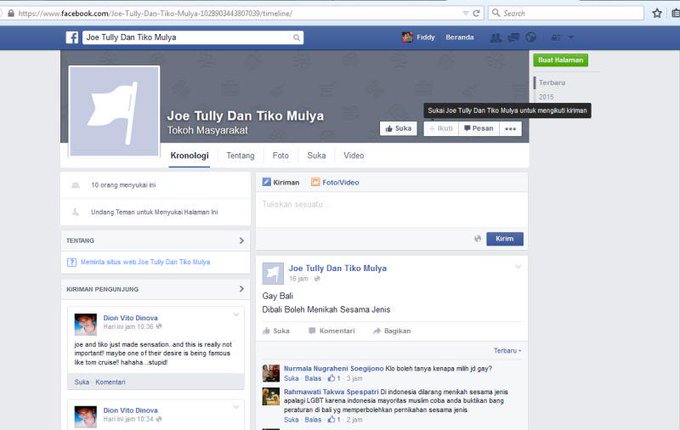
Task: Go to Beranda home
Action: click(460, 37)
